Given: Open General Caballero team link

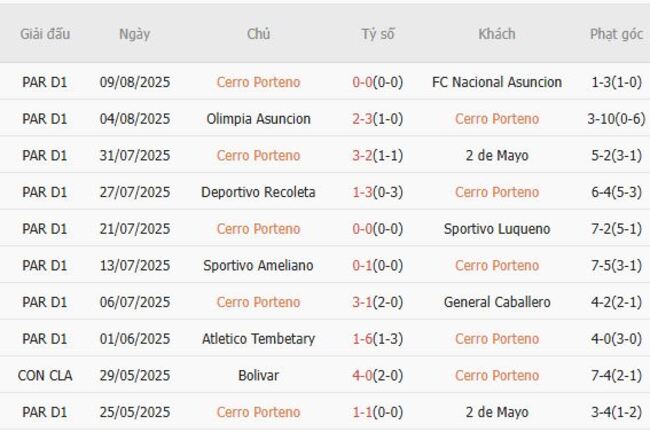Looking at the screenshot, I should pos(497,302).
